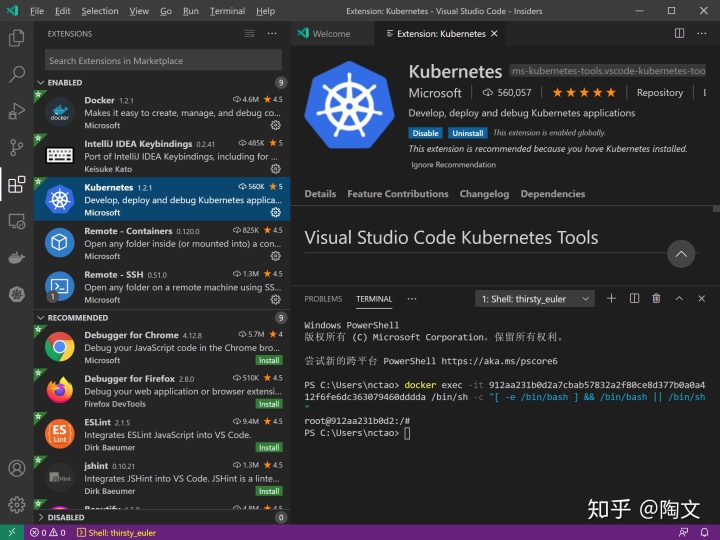Select the Remote - SSH extension row
This screenshot has height=540, width=720.
(x=162, y=287)
